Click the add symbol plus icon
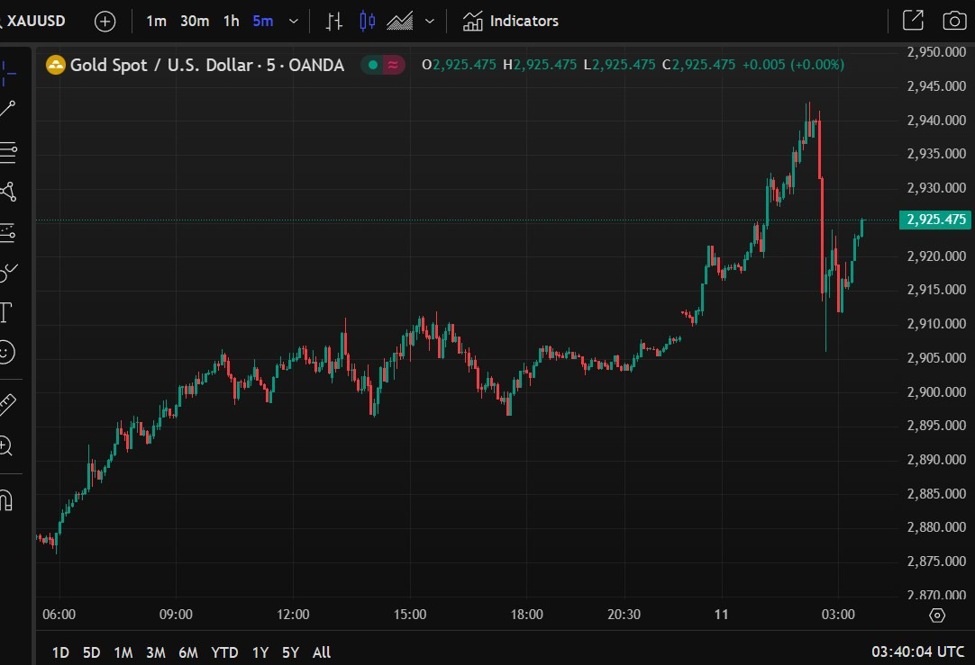Image resolution: width=975 pixels, height=665 pixels. pyautogui.click(x=105, y=21)
